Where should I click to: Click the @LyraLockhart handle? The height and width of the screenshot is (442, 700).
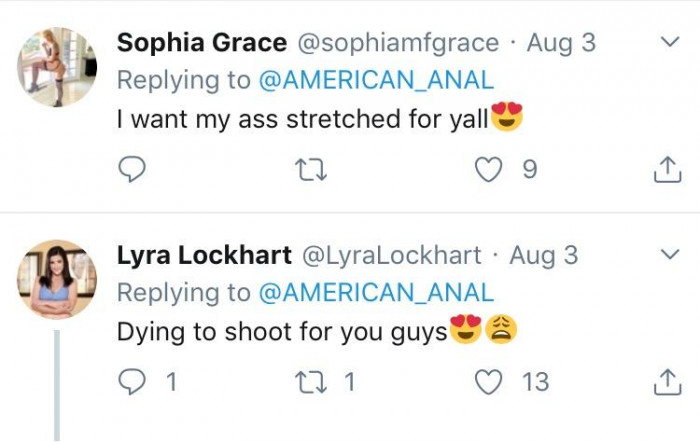(x=391, y=255)
